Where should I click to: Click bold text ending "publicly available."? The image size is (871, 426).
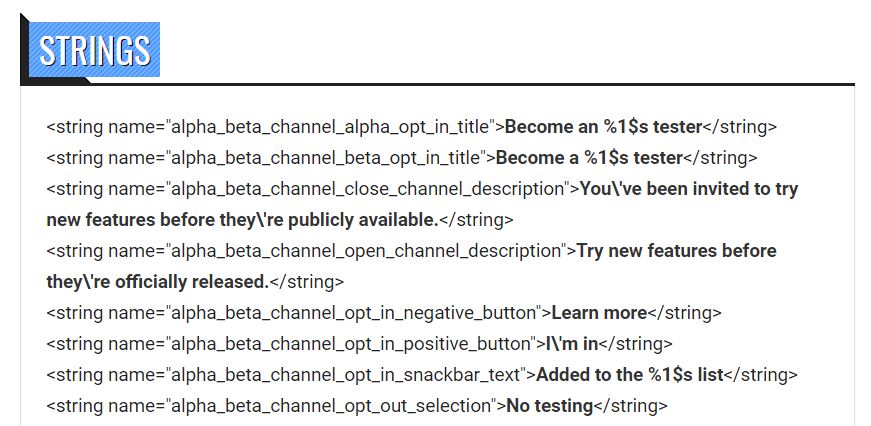click(x=242, y=220)
